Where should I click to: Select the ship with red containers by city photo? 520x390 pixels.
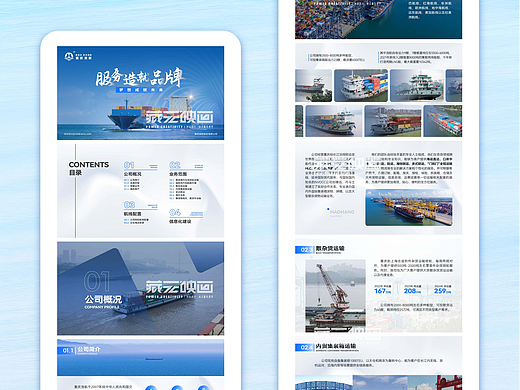coord(393,121)
